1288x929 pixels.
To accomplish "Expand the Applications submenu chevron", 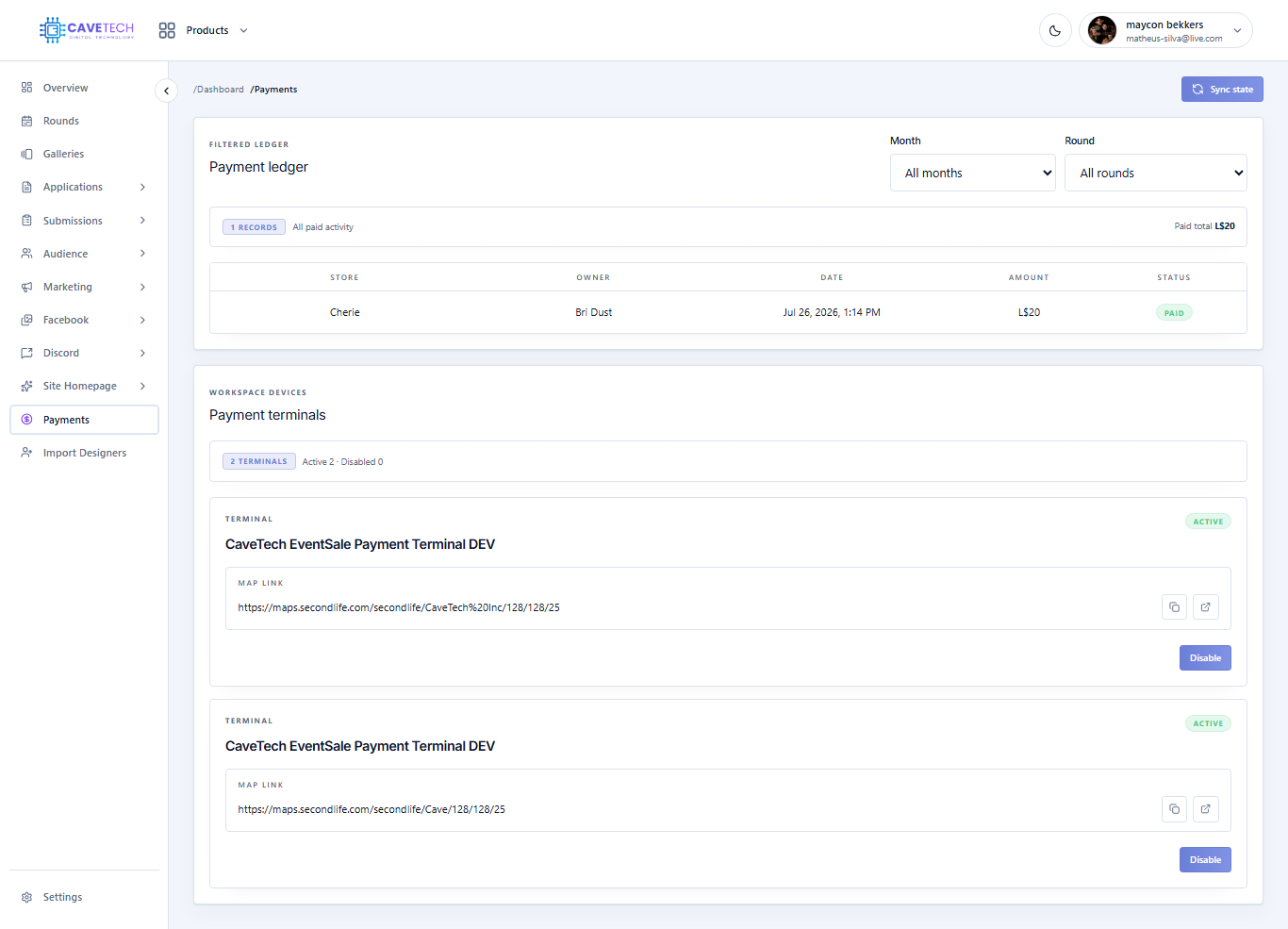I will point(142,187).
